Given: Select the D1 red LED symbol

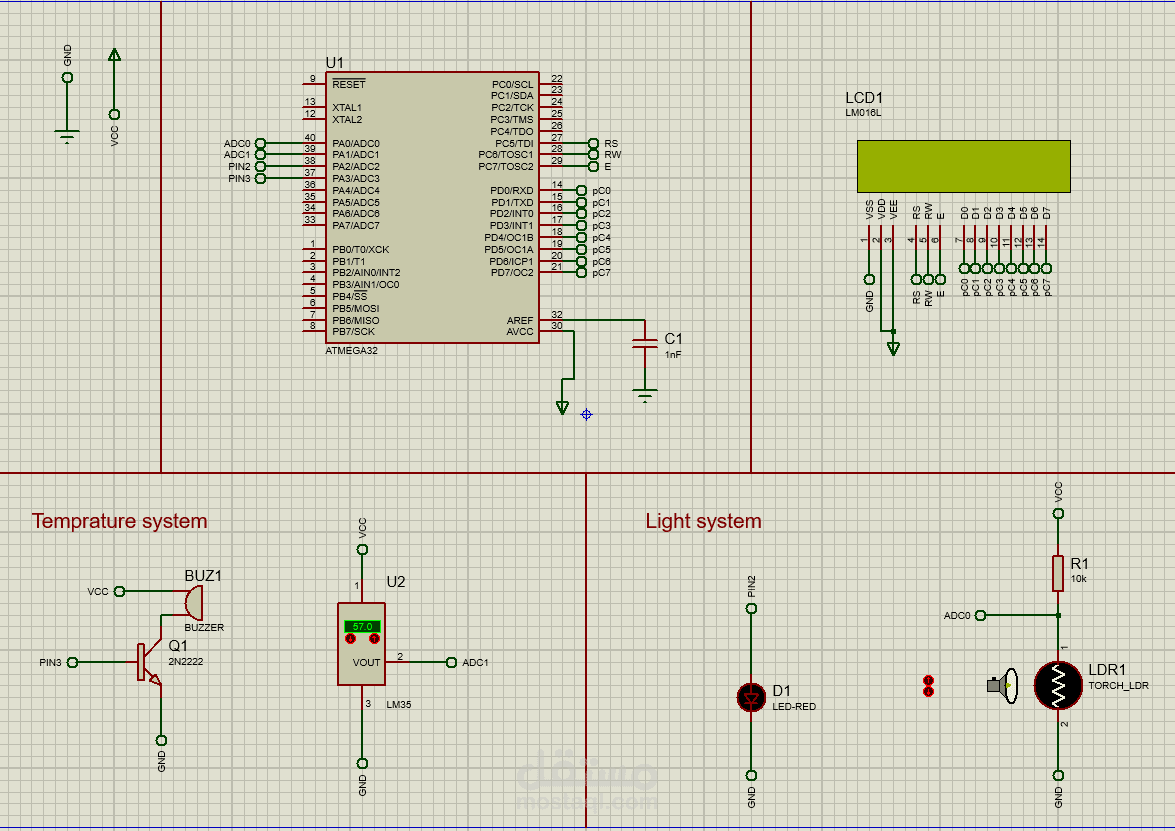Looking at the screenshot, I should tap(752, 697).
